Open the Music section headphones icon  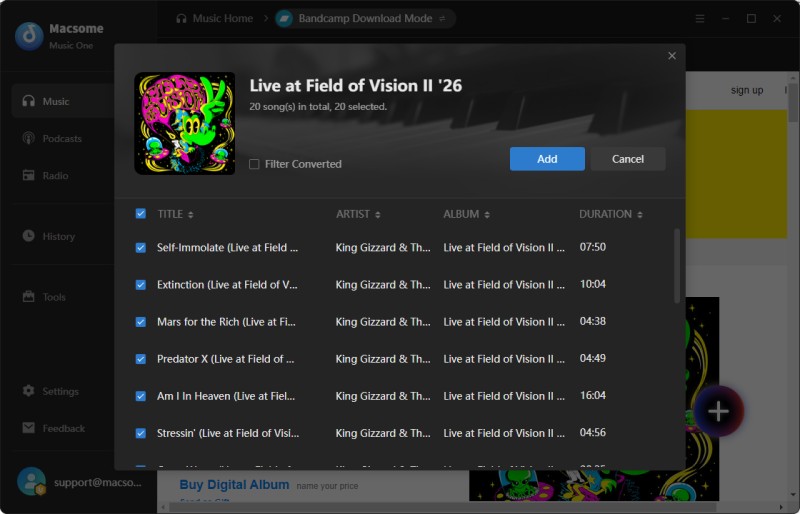coord(29,101)
